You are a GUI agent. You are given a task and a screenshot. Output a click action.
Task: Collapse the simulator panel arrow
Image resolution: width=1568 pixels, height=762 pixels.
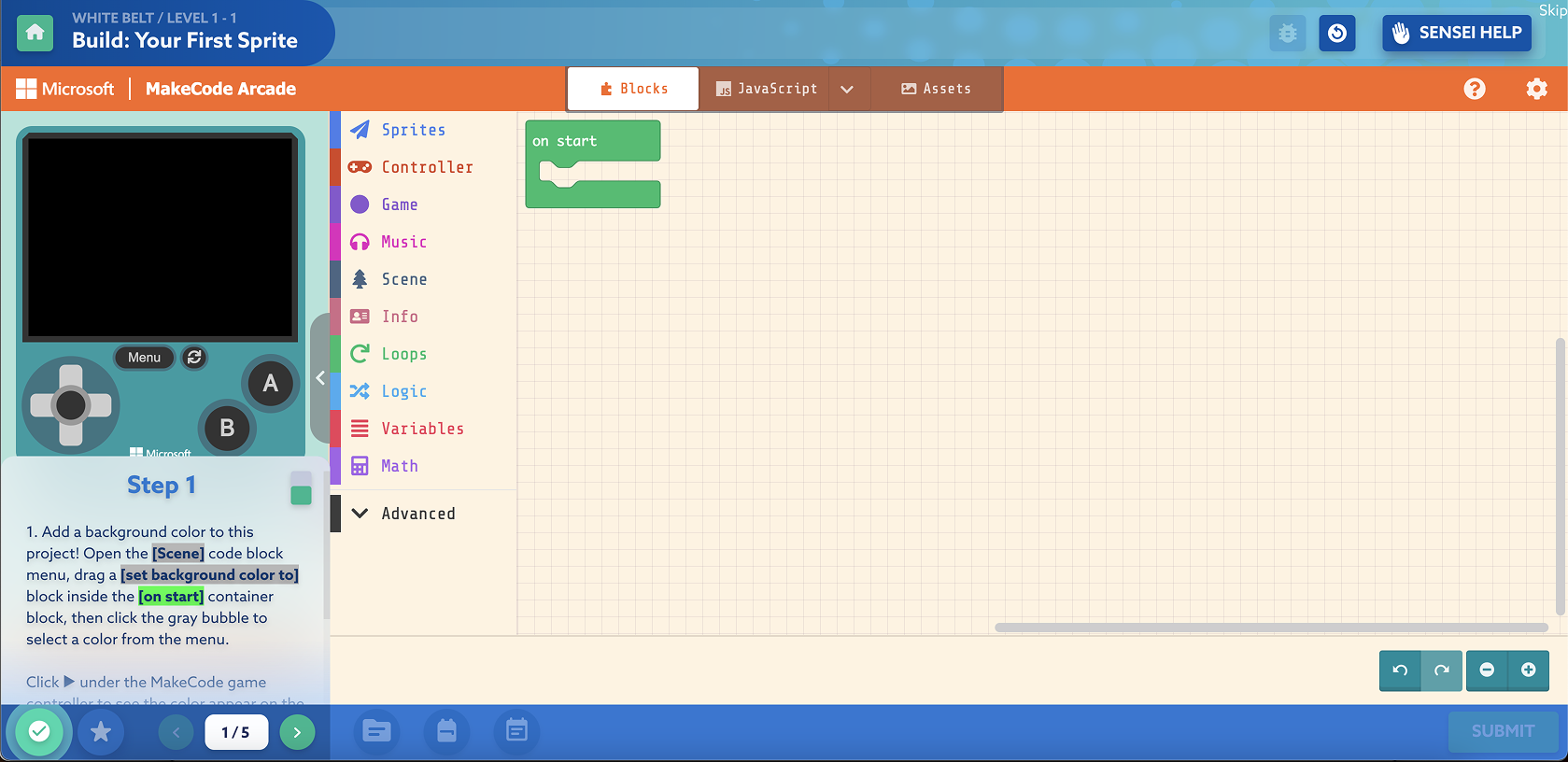(x=320, y=378)
